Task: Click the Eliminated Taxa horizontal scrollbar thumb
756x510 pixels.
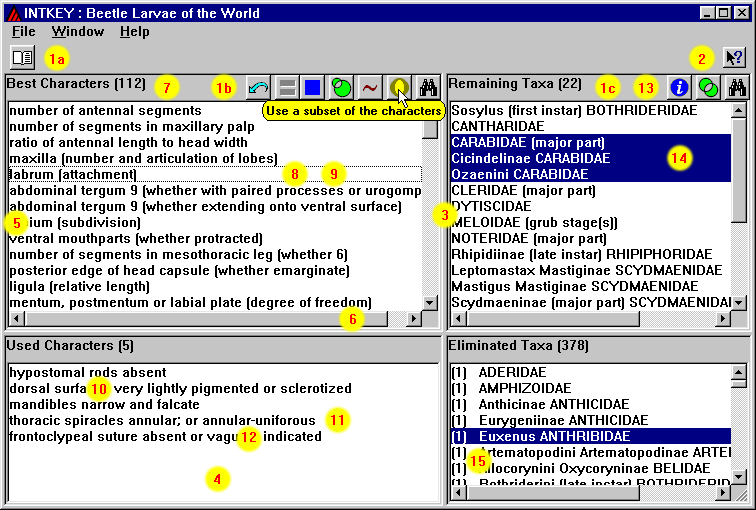Action: pyautogui.click(x=553, y=493)
